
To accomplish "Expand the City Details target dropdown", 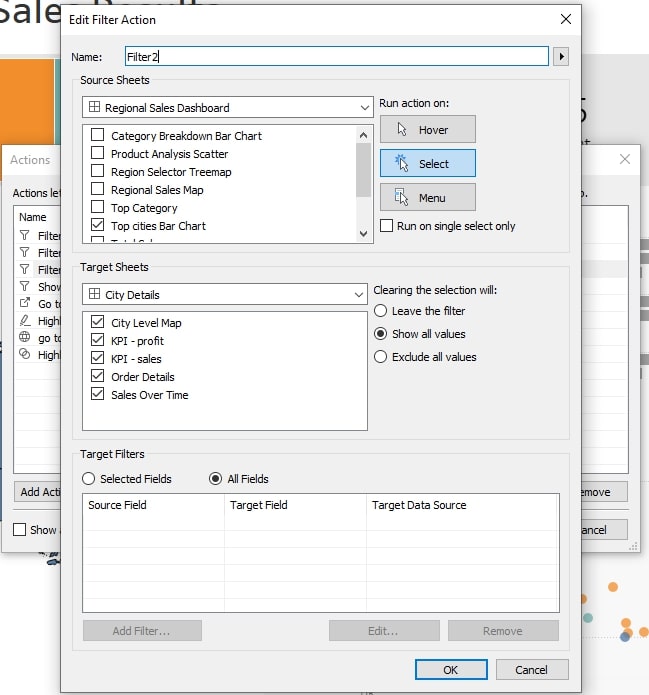I will pos(225,294).
